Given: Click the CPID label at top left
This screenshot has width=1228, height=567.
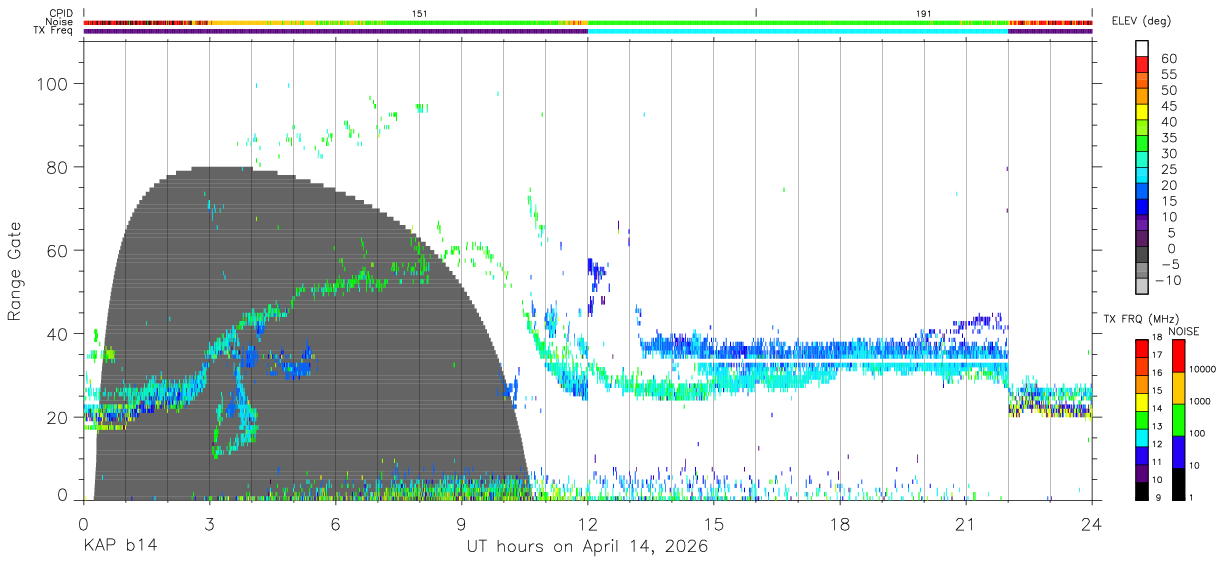Looking at the screenshot, I should (59, 13).
